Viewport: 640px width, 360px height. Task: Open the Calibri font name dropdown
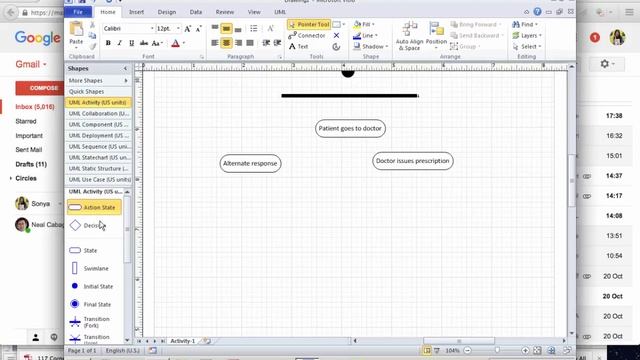pos(152,29)
